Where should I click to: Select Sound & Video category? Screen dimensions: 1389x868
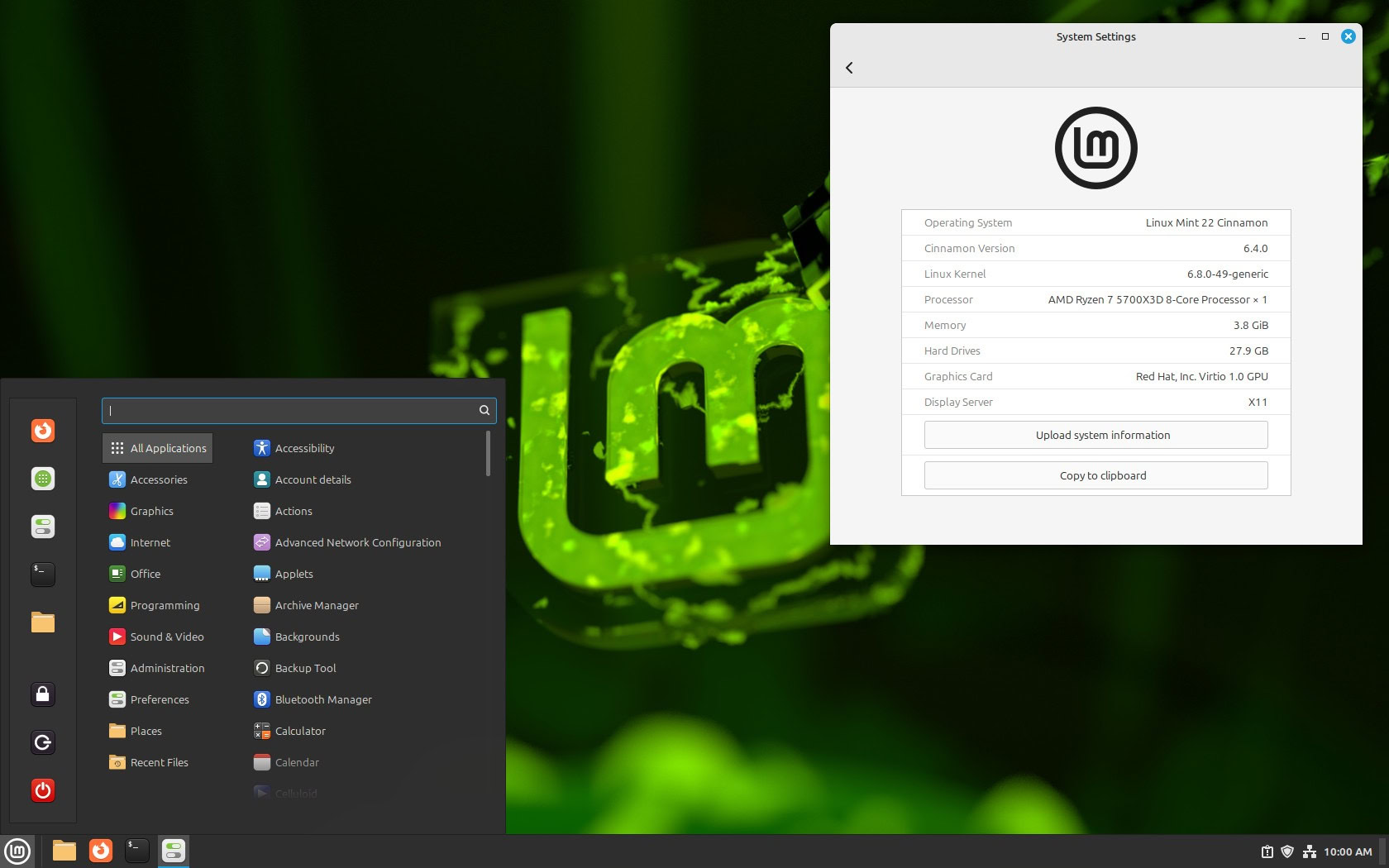156,637
